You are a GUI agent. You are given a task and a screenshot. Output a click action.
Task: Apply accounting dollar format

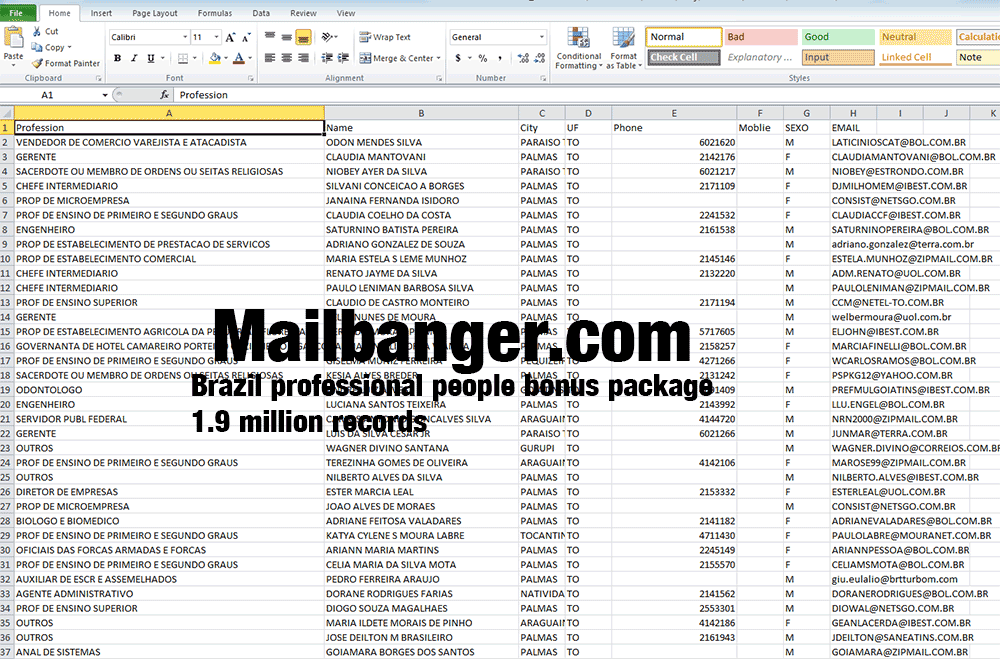coord(458,58)
